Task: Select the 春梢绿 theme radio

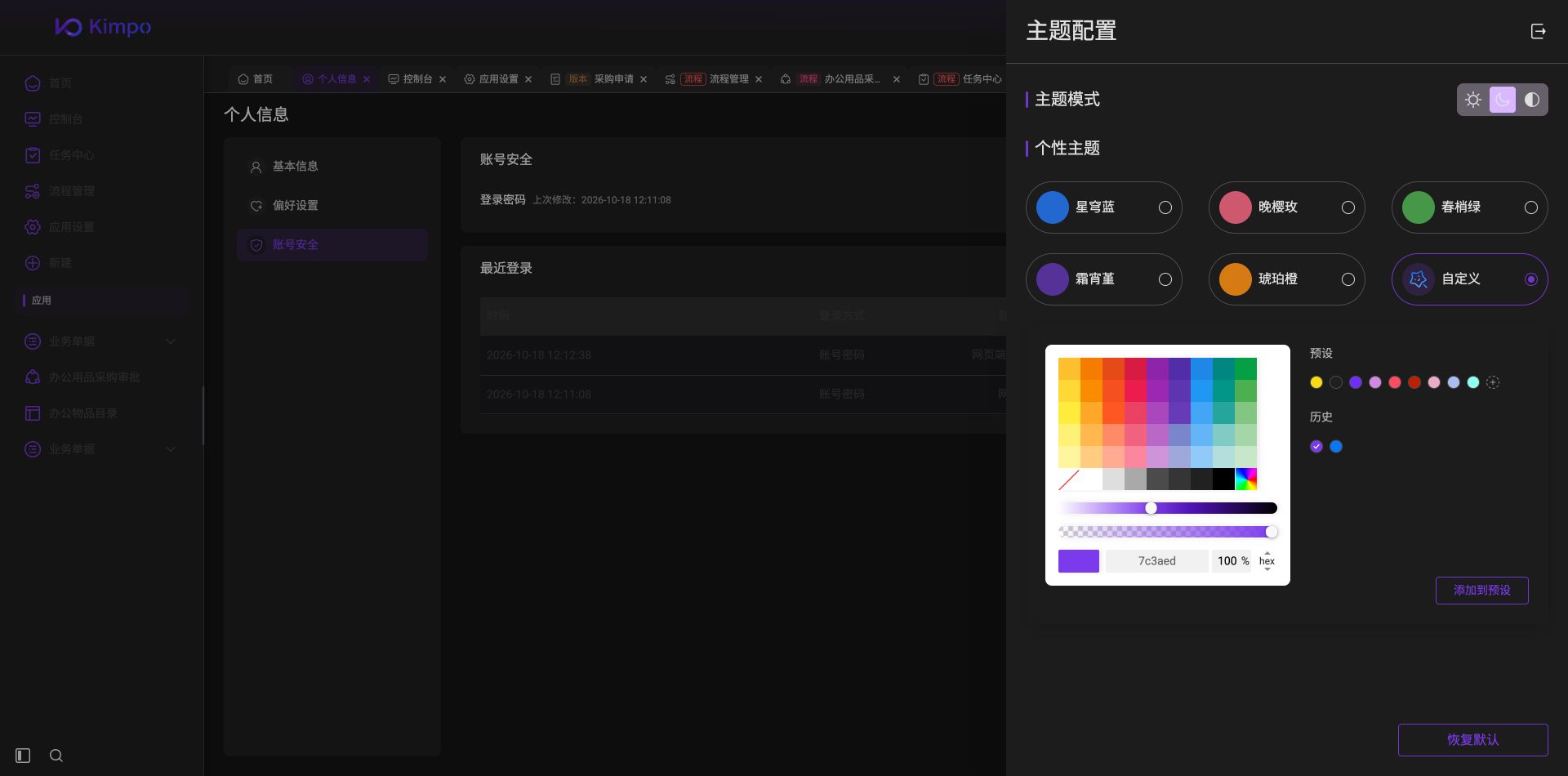Action: 1531,207
